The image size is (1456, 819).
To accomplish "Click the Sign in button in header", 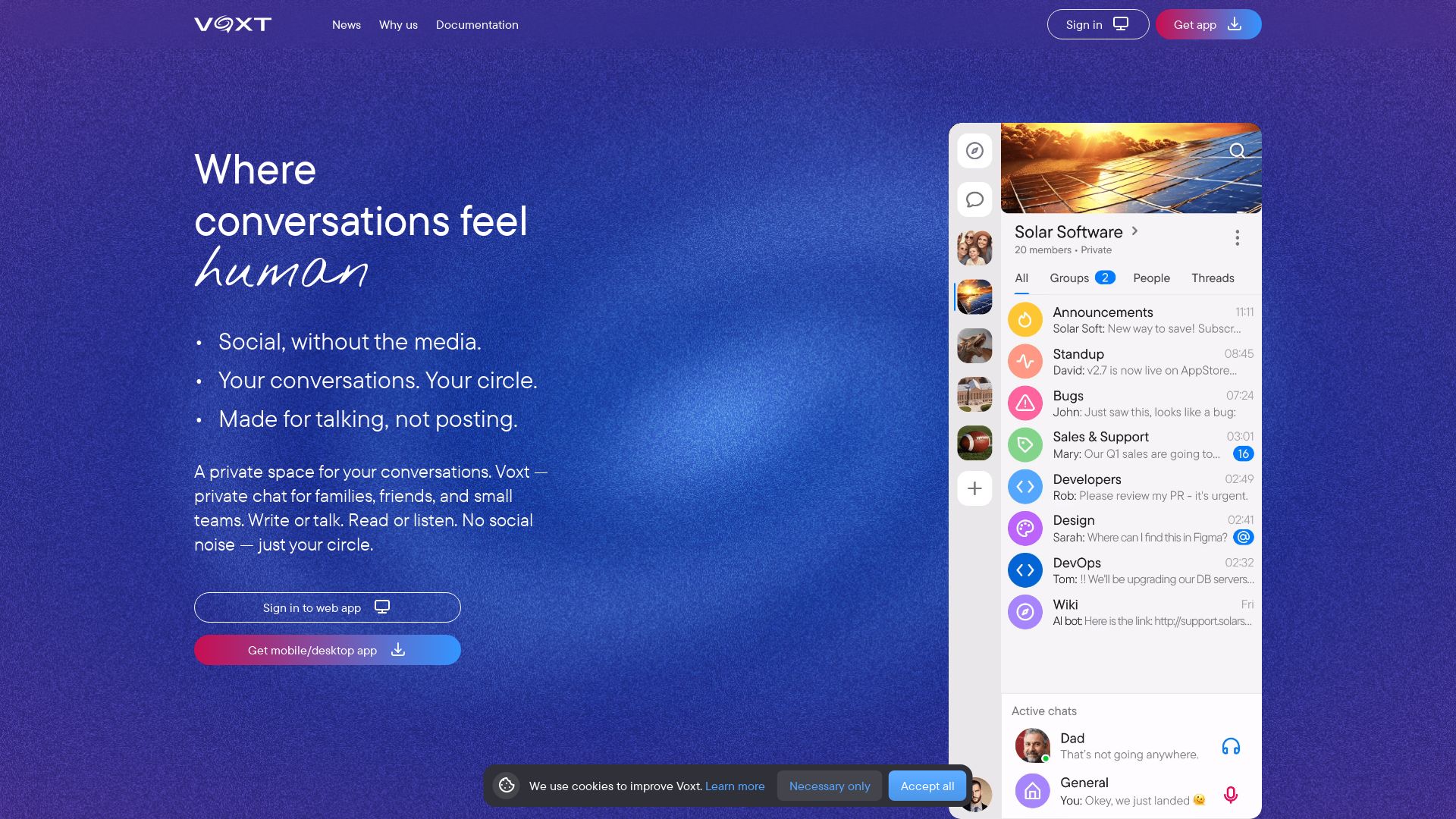I will pos(1098,24).
